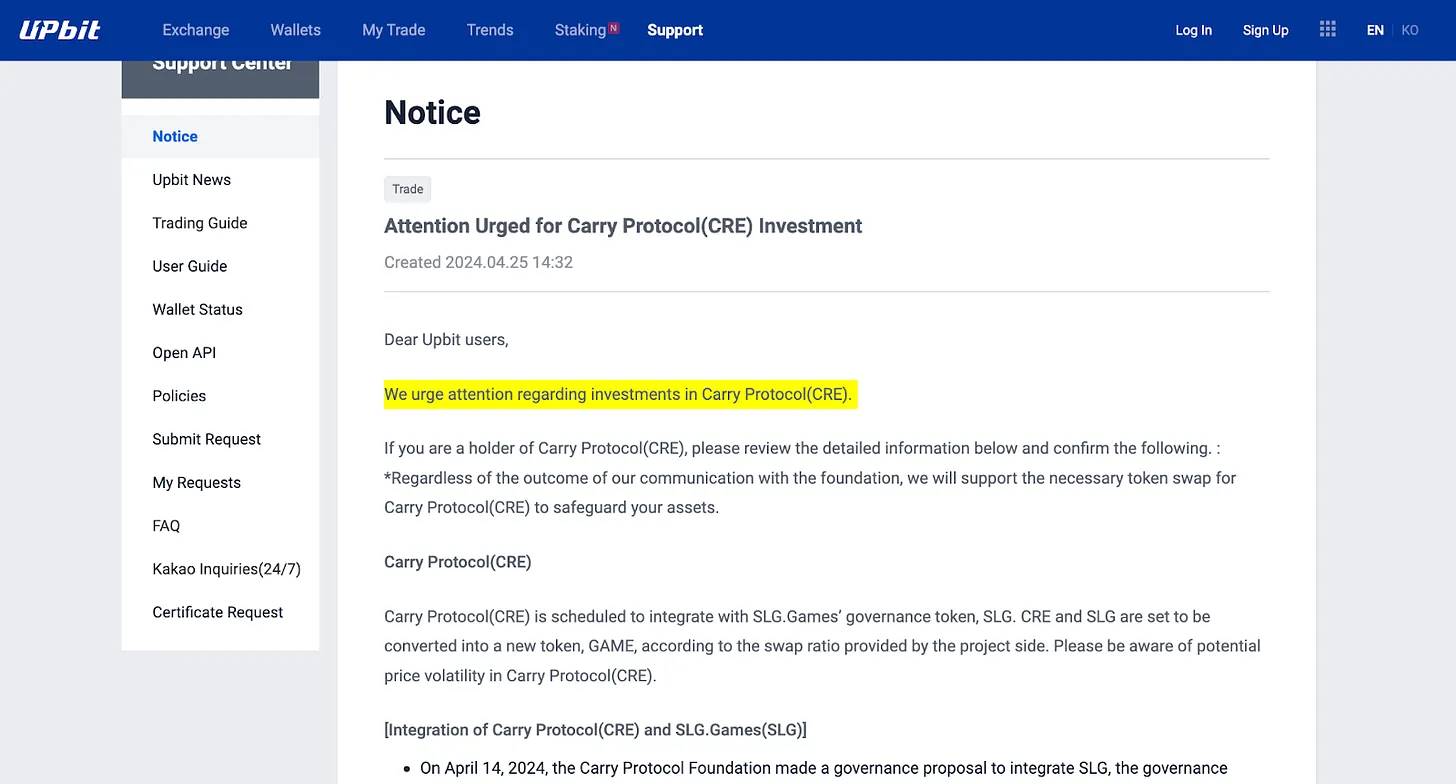Go to Wallets
Image resolution: width=1456 pixels, height=784 pixels.
[295, 30]
